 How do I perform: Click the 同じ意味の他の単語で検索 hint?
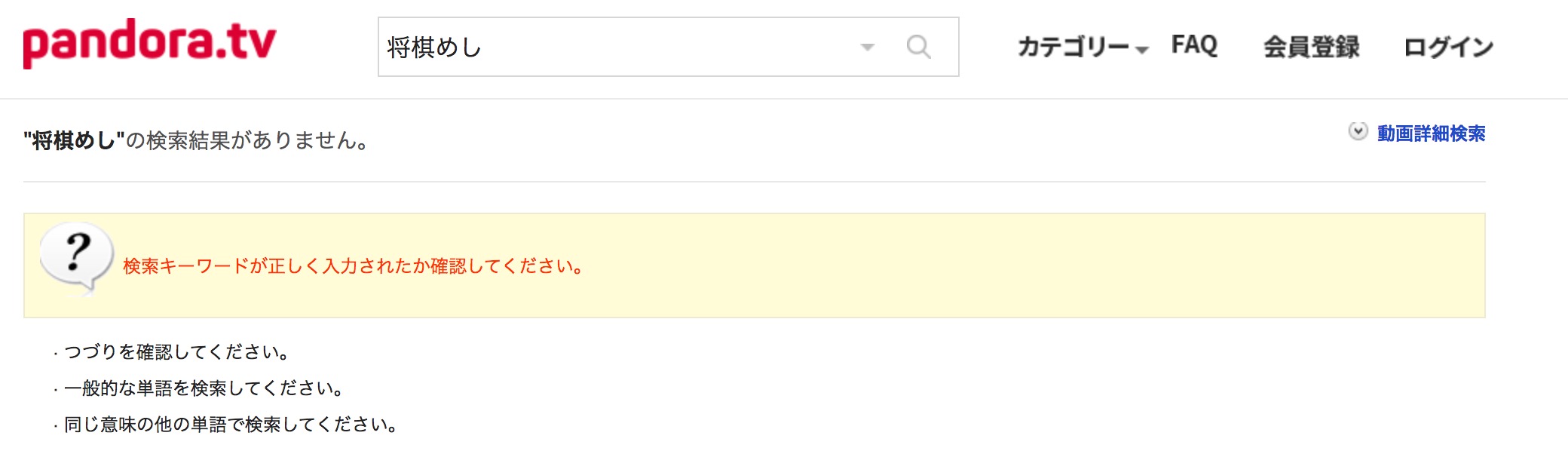(231, 425)
